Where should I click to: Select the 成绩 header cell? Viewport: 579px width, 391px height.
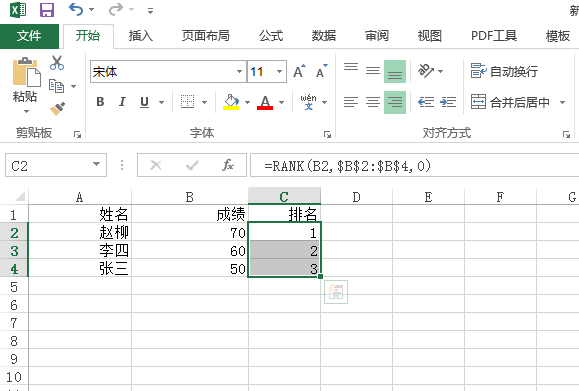tap(190, 214)
